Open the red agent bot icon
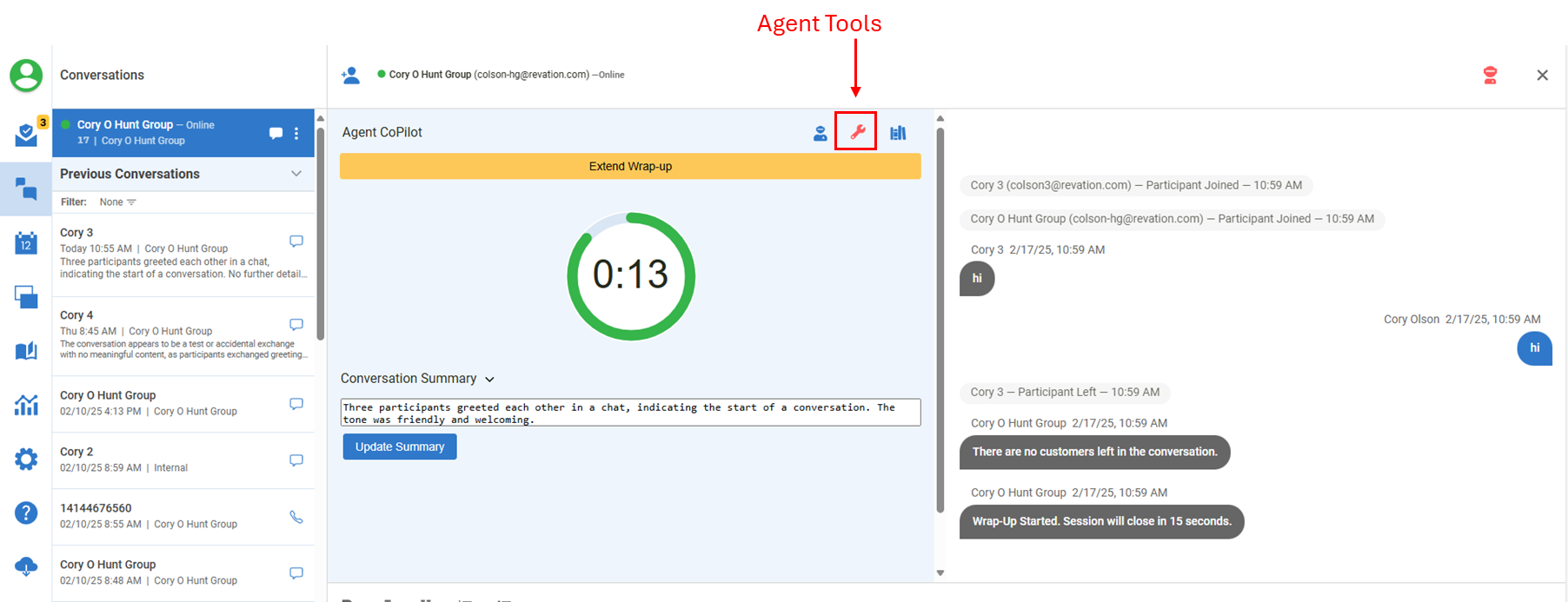 point(1490,76)
